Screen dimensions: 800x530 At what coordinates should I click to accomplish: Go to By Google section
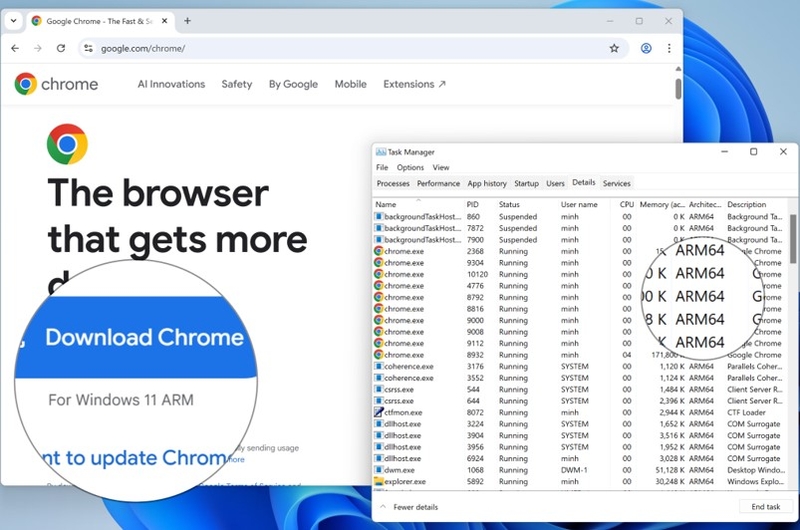(293, 84)
